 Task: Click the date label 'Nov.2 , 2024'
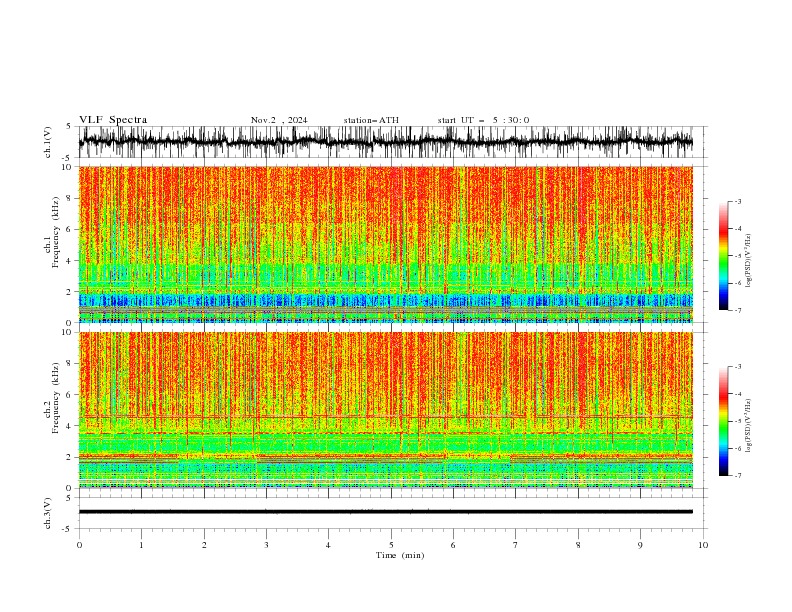(279, 120)
